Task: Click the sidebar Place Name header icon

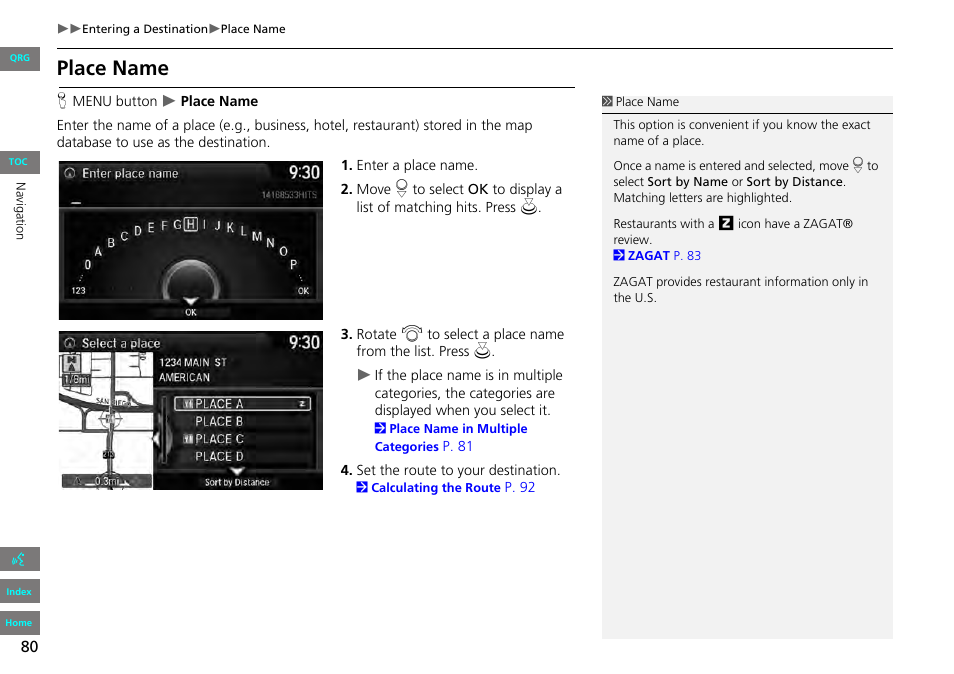Action: click(x=607, y=102)
